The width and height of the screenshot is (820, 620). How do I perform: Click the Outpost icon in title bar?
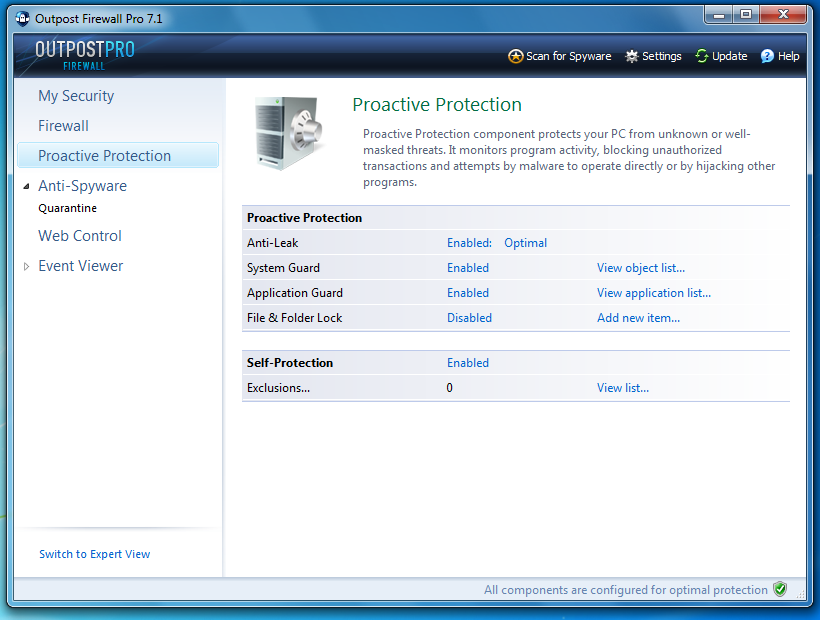click(22, 19)
